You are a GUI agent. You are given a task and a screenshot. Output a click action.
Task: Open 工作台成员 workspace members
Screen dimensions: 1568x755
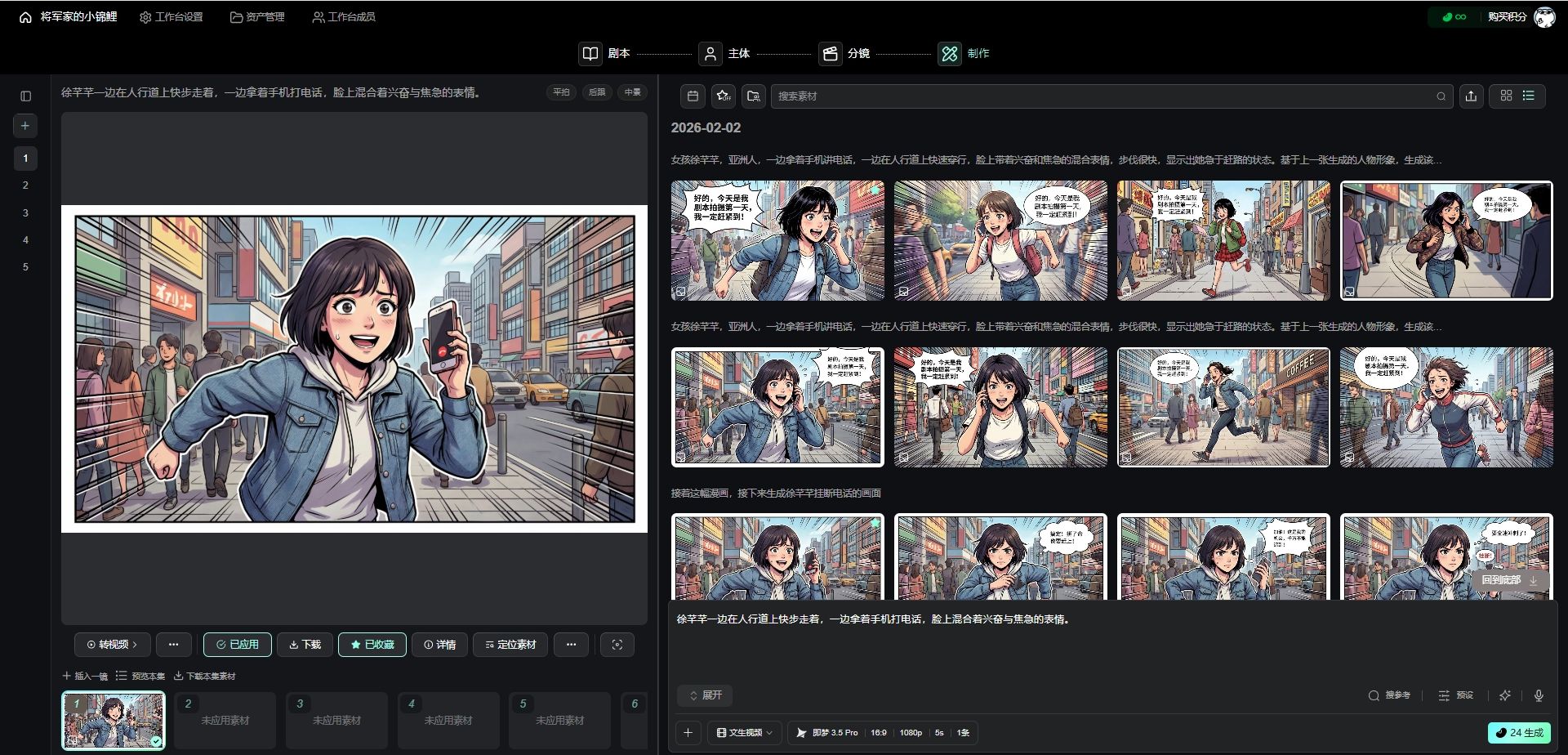(x=344, y=17)
